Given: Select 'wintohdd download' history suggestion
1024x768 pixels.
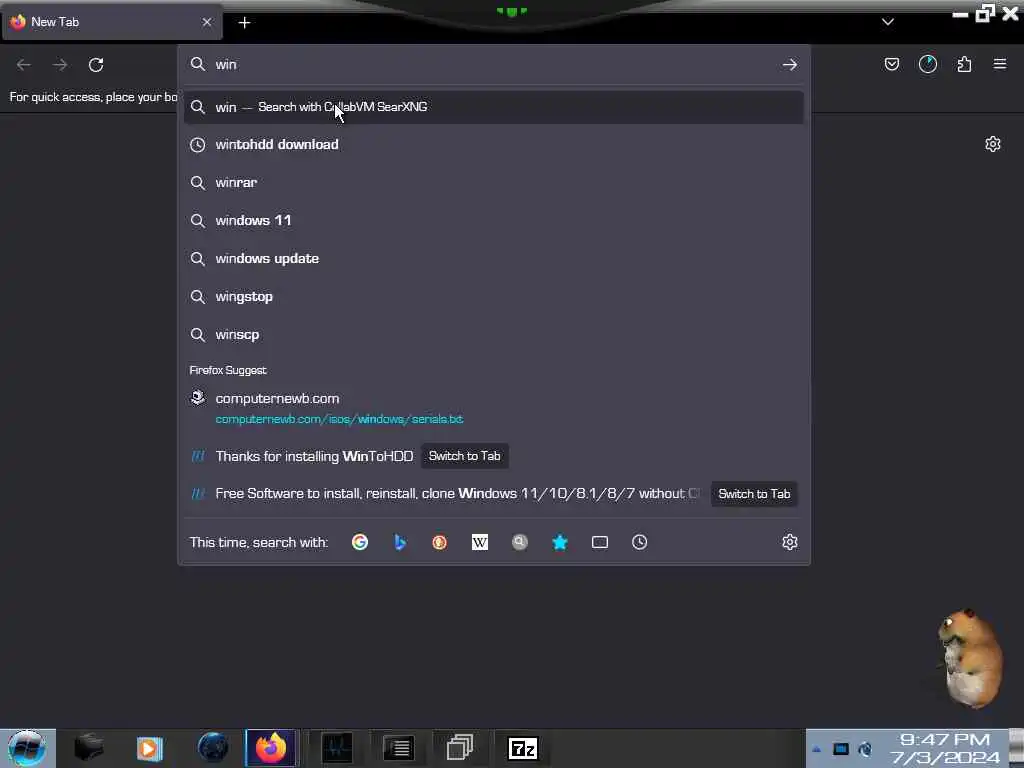Looking at the screenshot, I should pyautogui.click(x=494, y=145).
